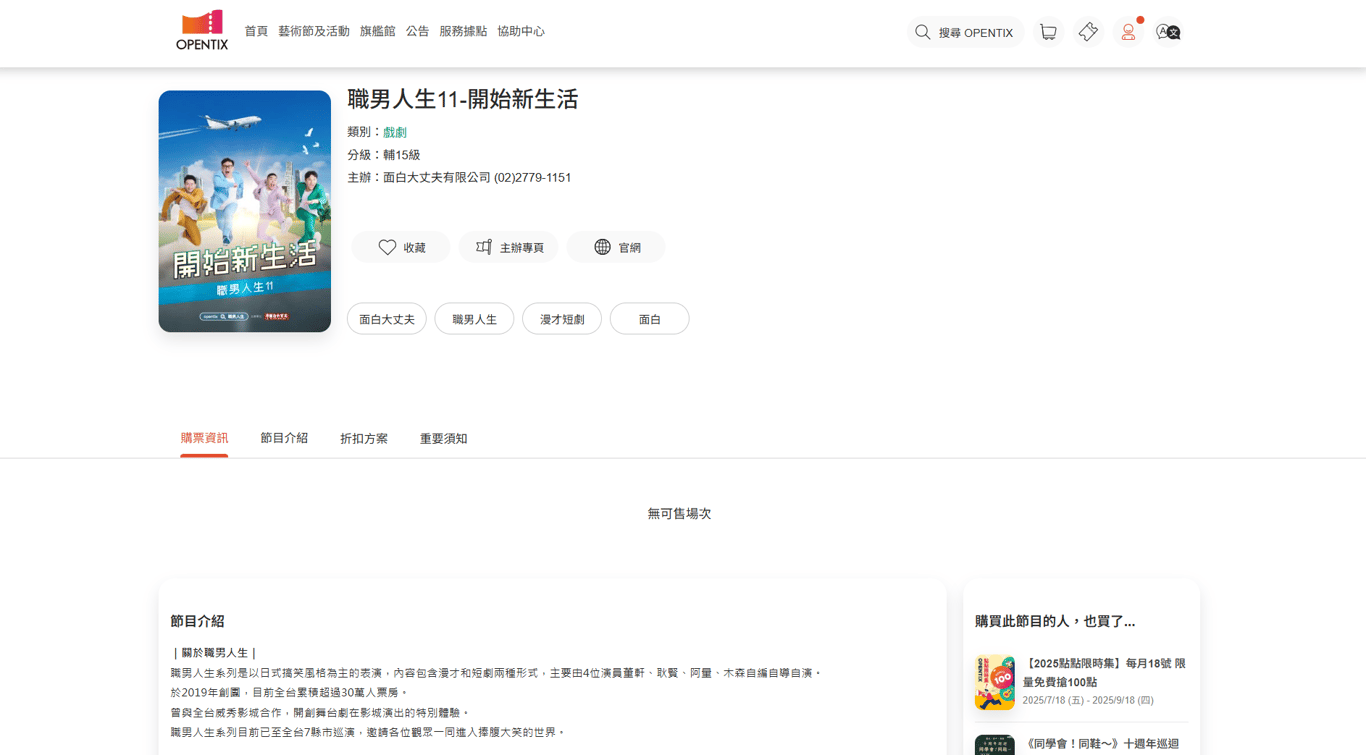Open 《同學會!同鞋~》十週年巡迴 recommendation title
The image size is (1366, 755).
click(x=1101, y=744)
